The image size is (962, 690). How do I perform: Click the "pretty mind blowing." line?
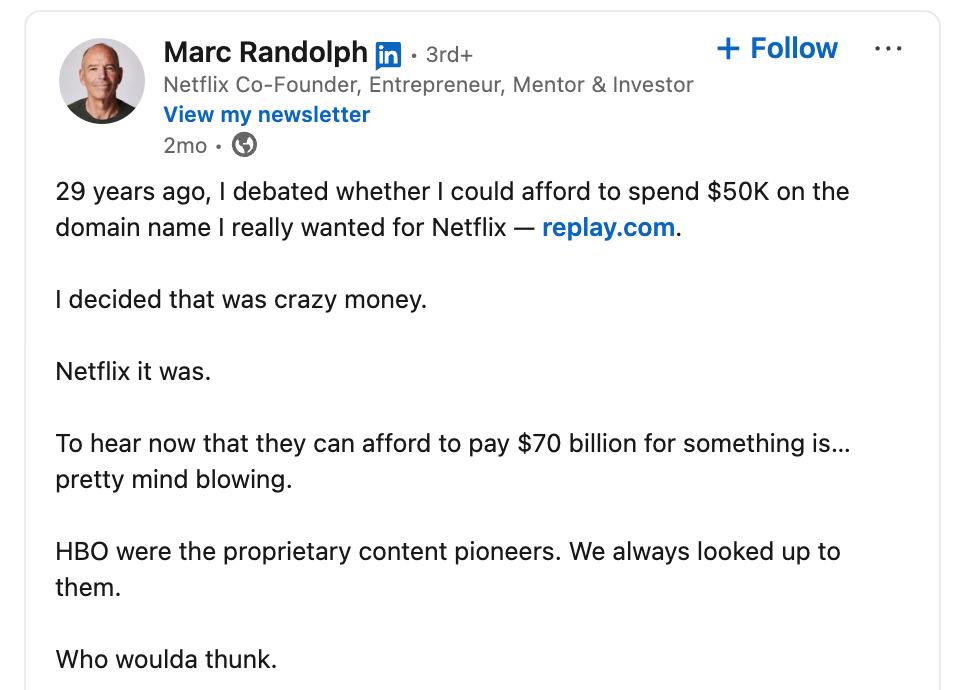coord(173,479)
